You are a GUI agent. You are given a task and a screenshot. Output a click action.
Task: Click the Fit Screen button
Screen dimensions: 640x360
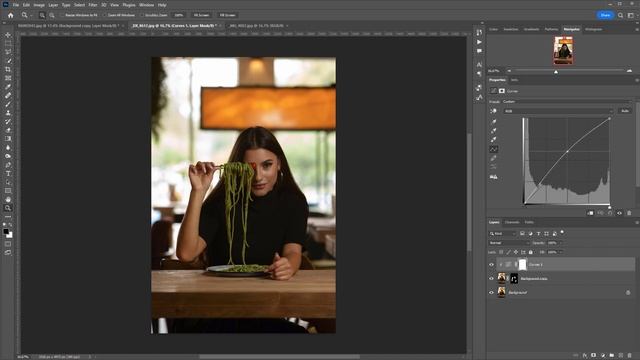point(202,15)
